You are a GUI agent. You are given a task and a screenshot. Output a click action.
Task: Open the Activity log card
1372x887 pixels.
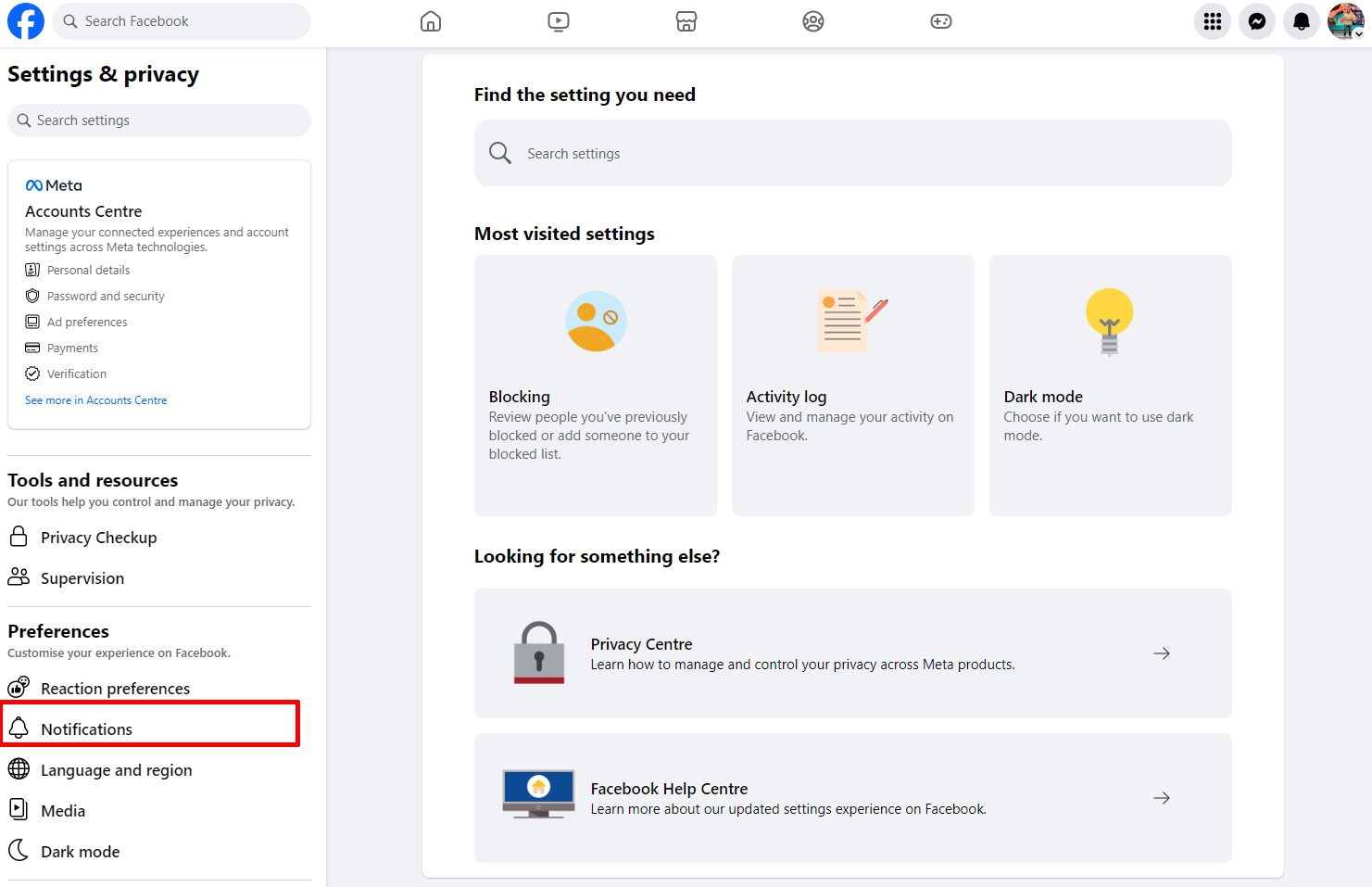click(x=852, y=386)
